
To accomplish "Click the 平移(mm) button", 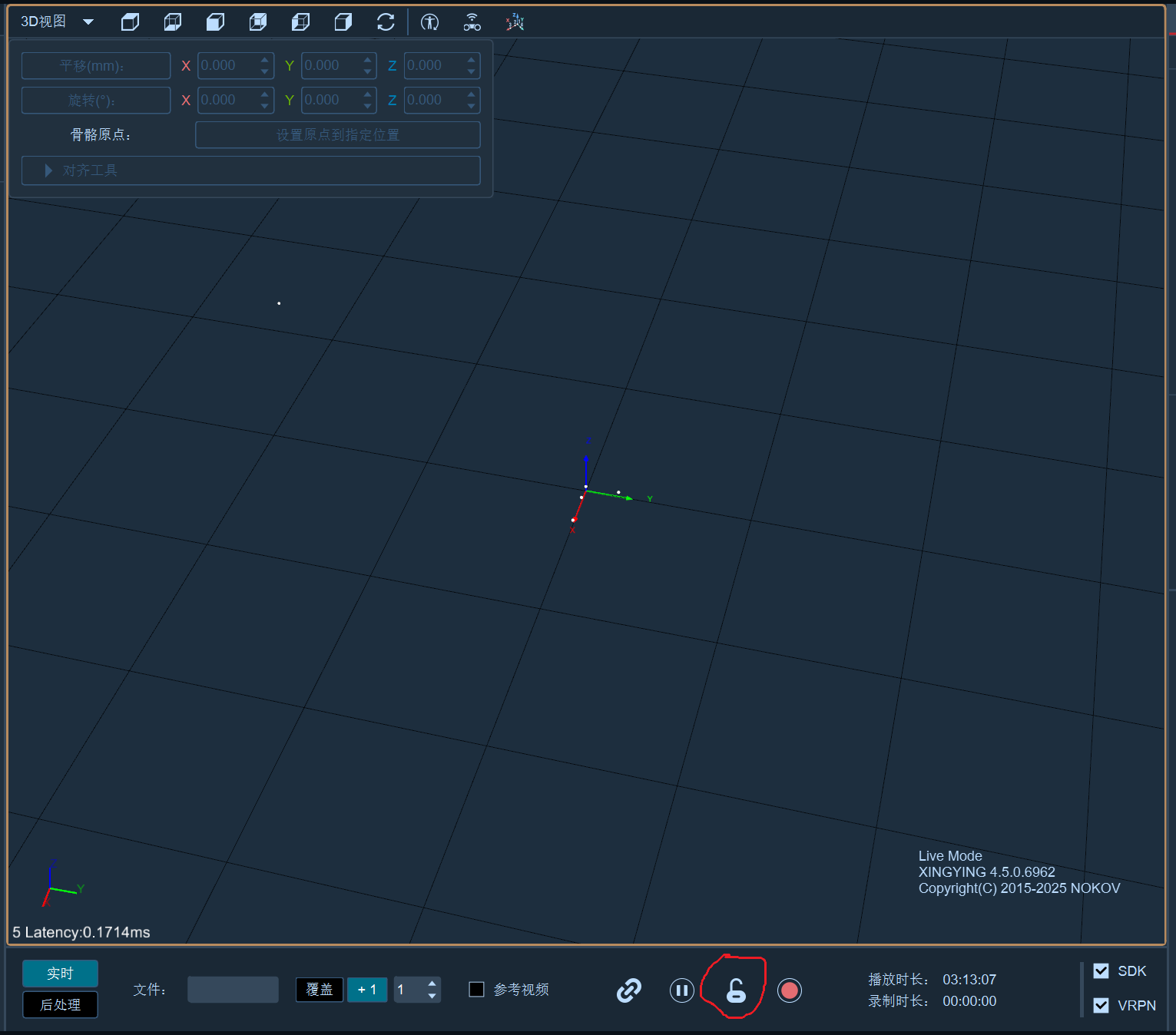I will click(x=96, y=66).
